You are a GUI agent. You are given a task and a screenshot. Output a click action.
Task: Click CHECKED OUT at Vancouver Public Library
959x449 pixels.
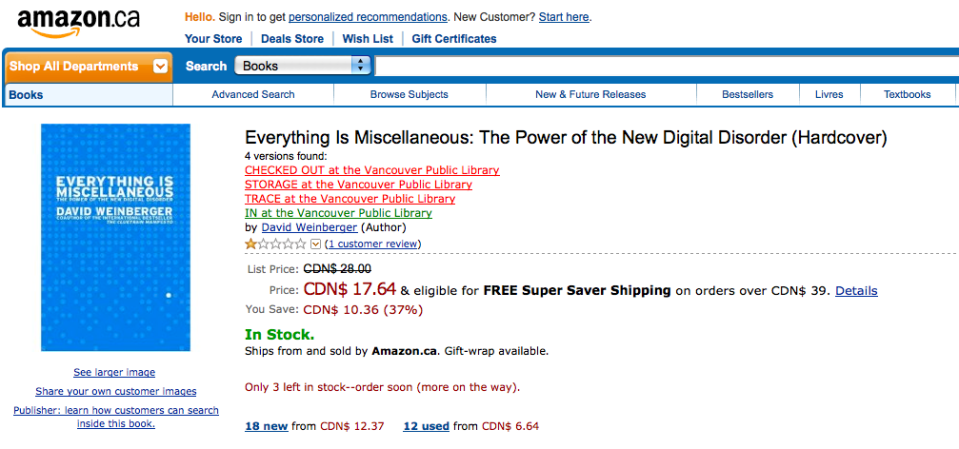[x=372, y=170]
